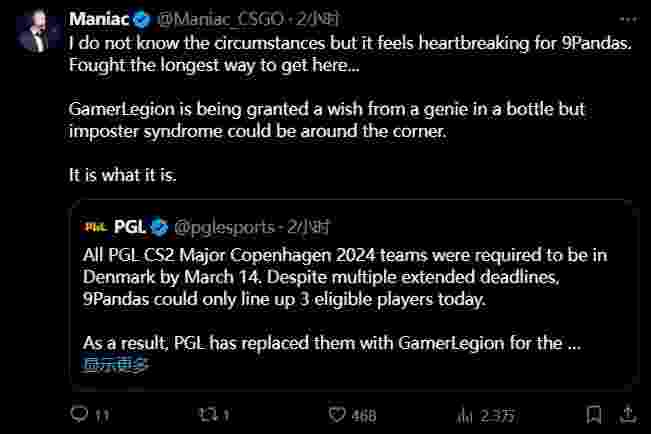The height and width of the screenshot is (434, 651).
Task: Click Maniac's verified badge
Action: [x=141, y=19]
